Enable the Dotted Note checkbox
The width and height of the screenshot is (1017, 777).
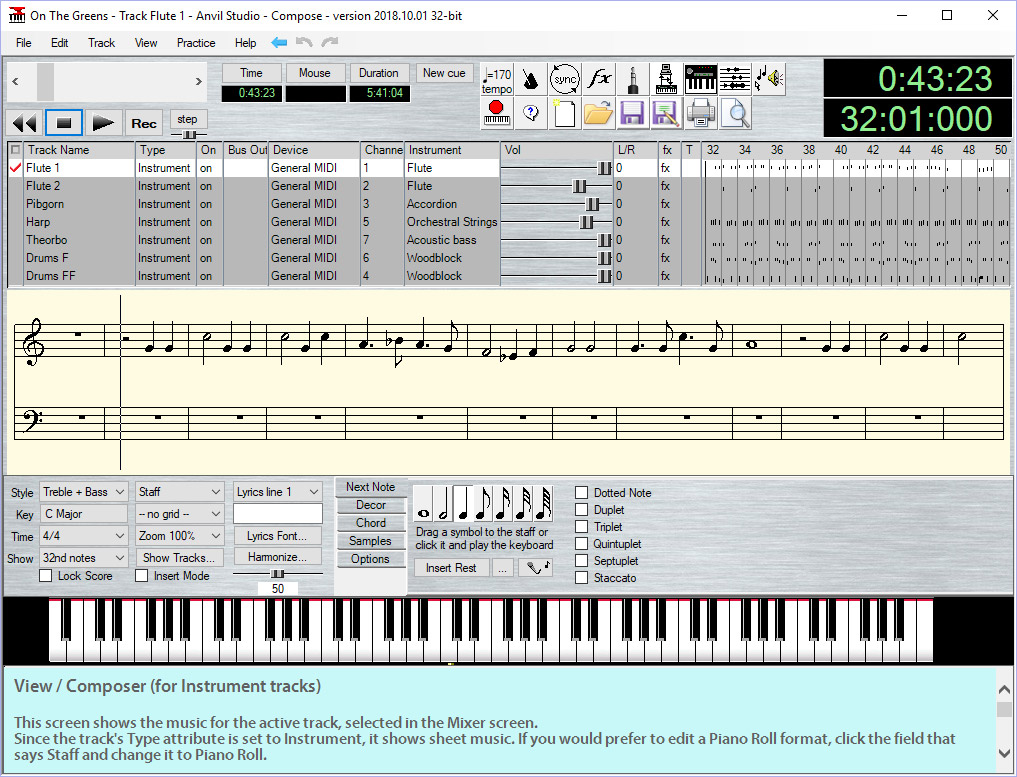[582, 492]
